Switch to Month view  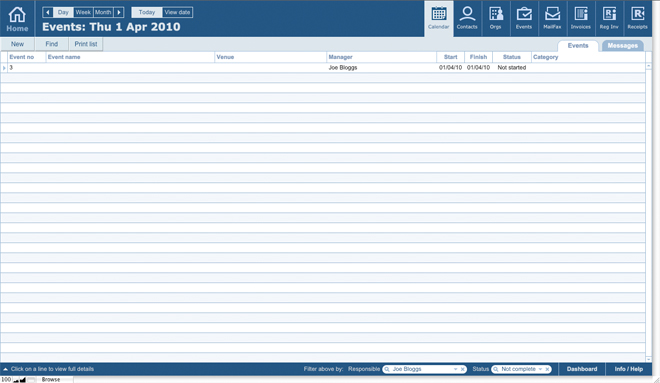(103, 12)
